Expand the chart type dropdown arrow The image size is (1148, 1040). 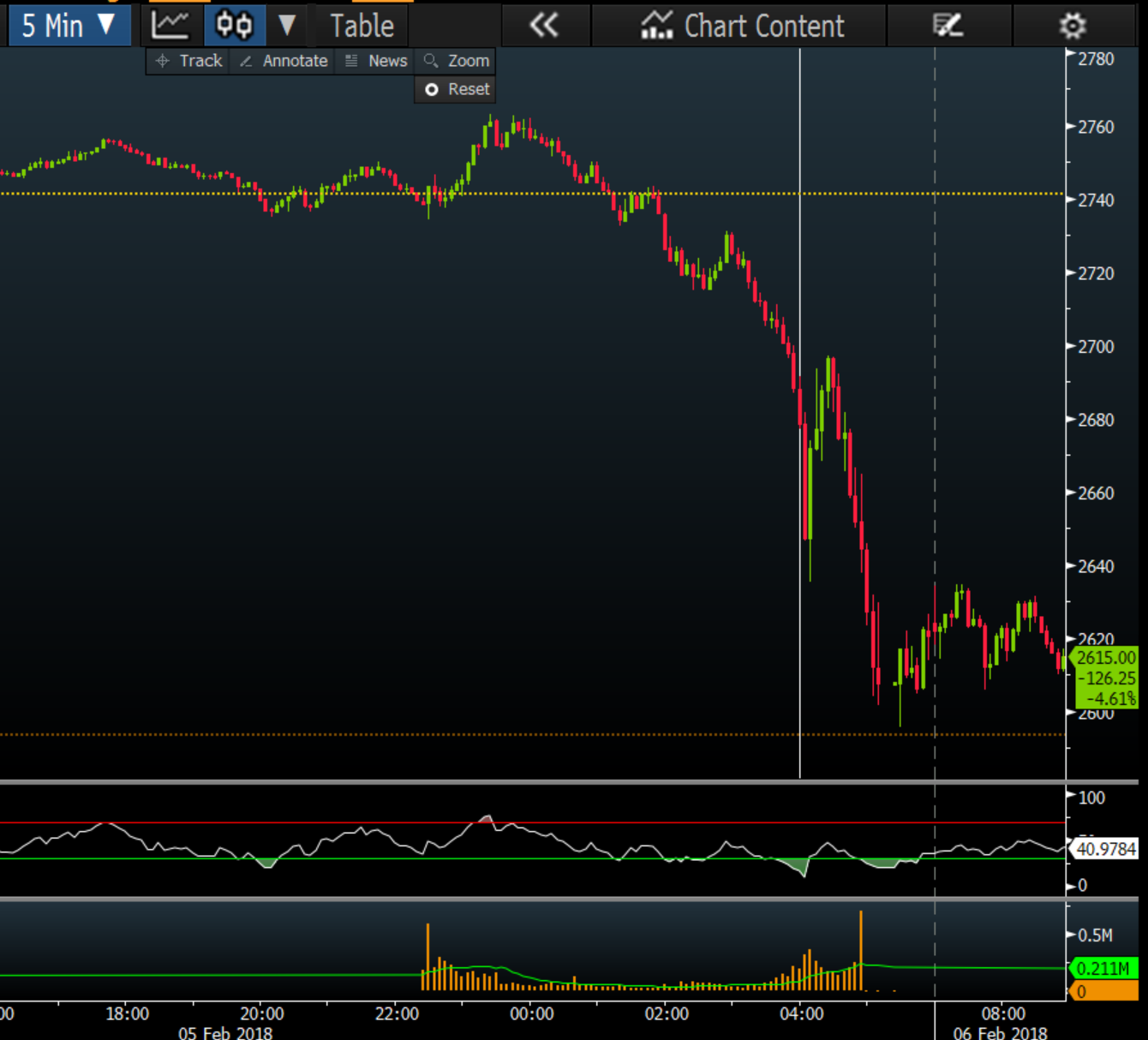(287, 26)
